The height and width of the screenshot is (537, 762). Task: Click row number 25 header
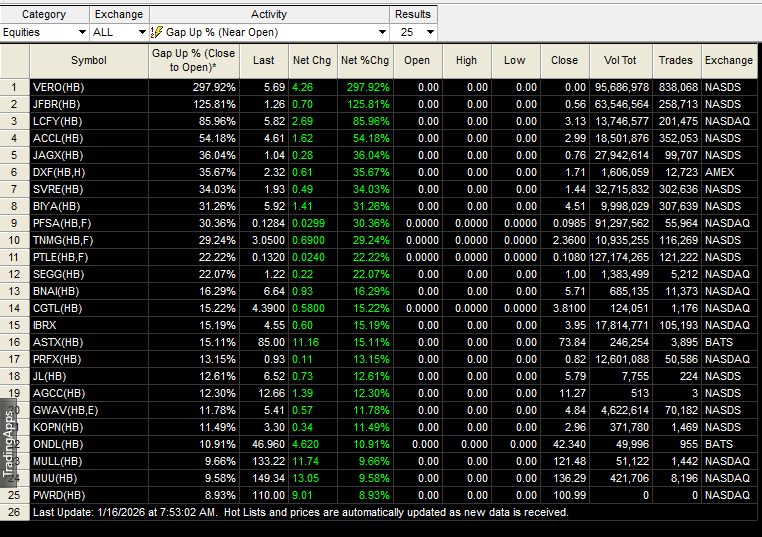[x=15, y=496]
